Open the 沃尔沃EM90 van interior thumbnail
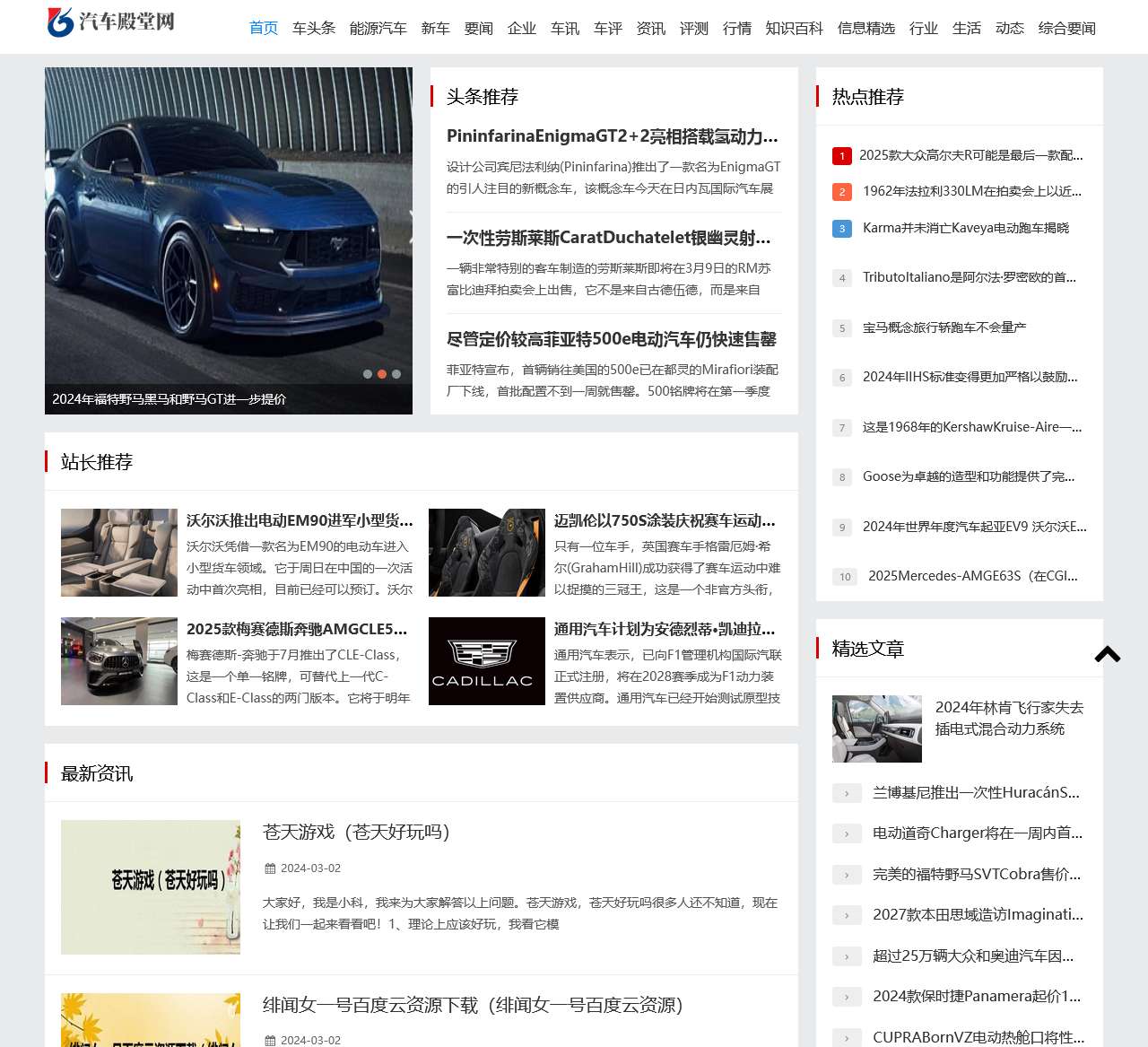 119,553
